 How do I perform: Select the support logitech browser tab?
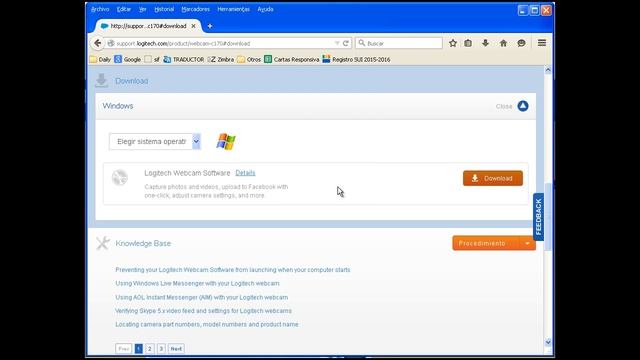tap(148, 26)
